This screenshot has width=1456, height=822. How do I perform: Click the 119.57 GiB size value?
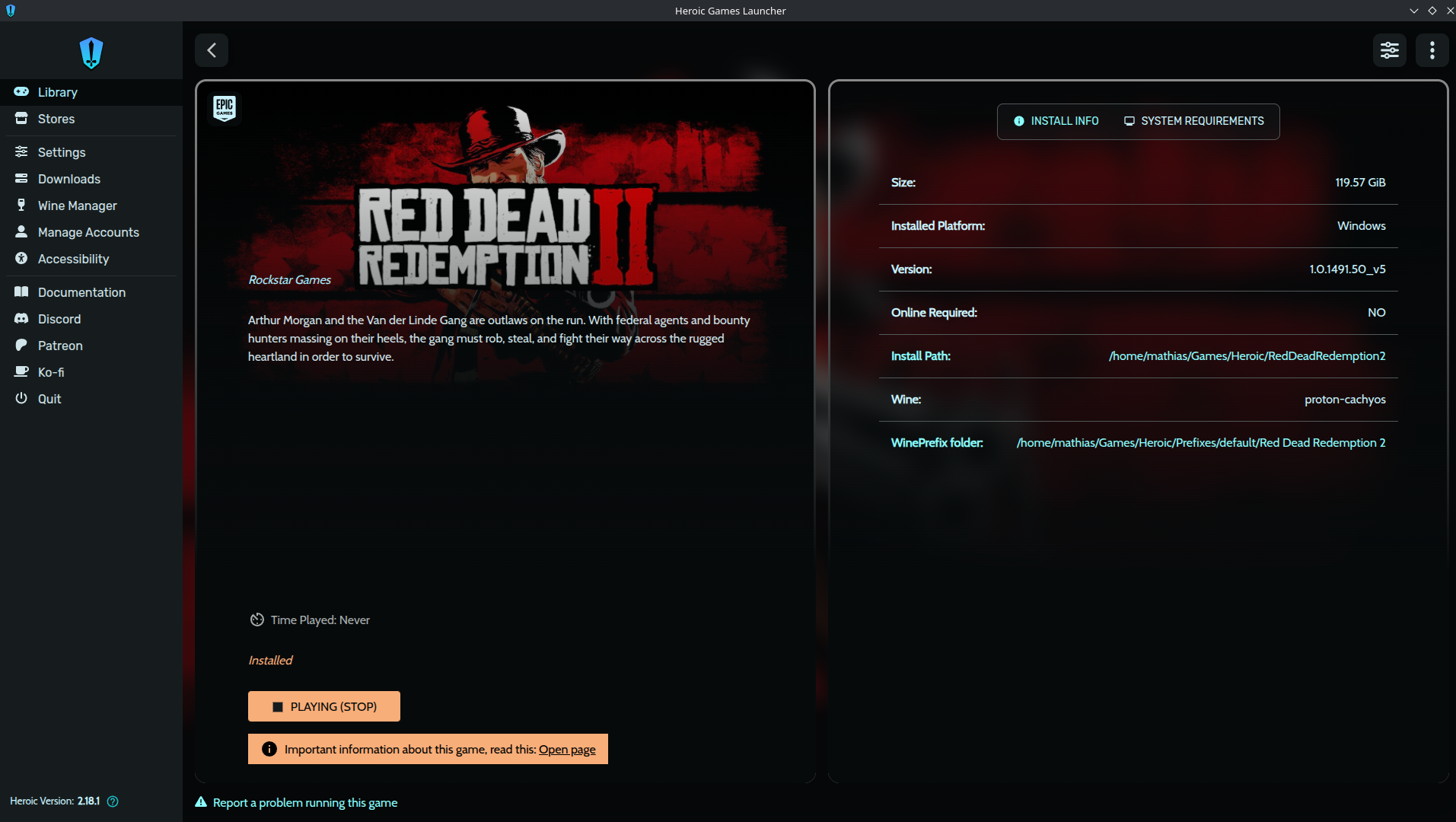click(x=1360, y=183)
